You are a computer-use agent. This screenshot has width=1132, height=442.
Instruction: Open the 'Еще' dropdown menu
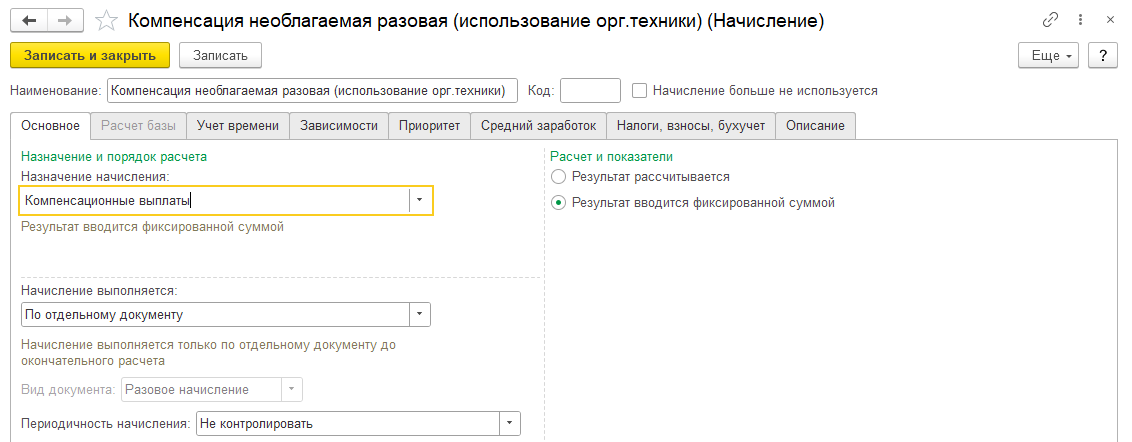click(x=1048, y=56)
